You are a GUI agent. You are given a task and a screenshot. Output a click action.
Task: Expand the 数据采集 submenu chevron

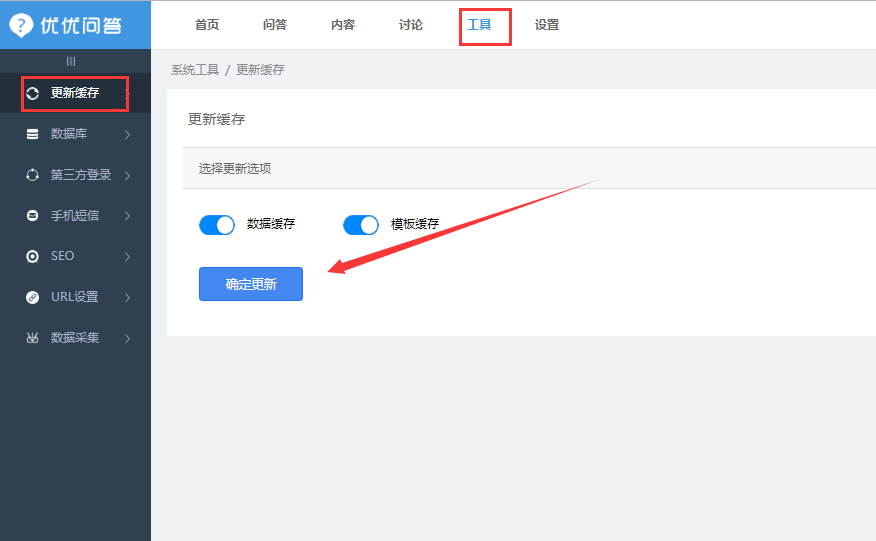[127, 338]
